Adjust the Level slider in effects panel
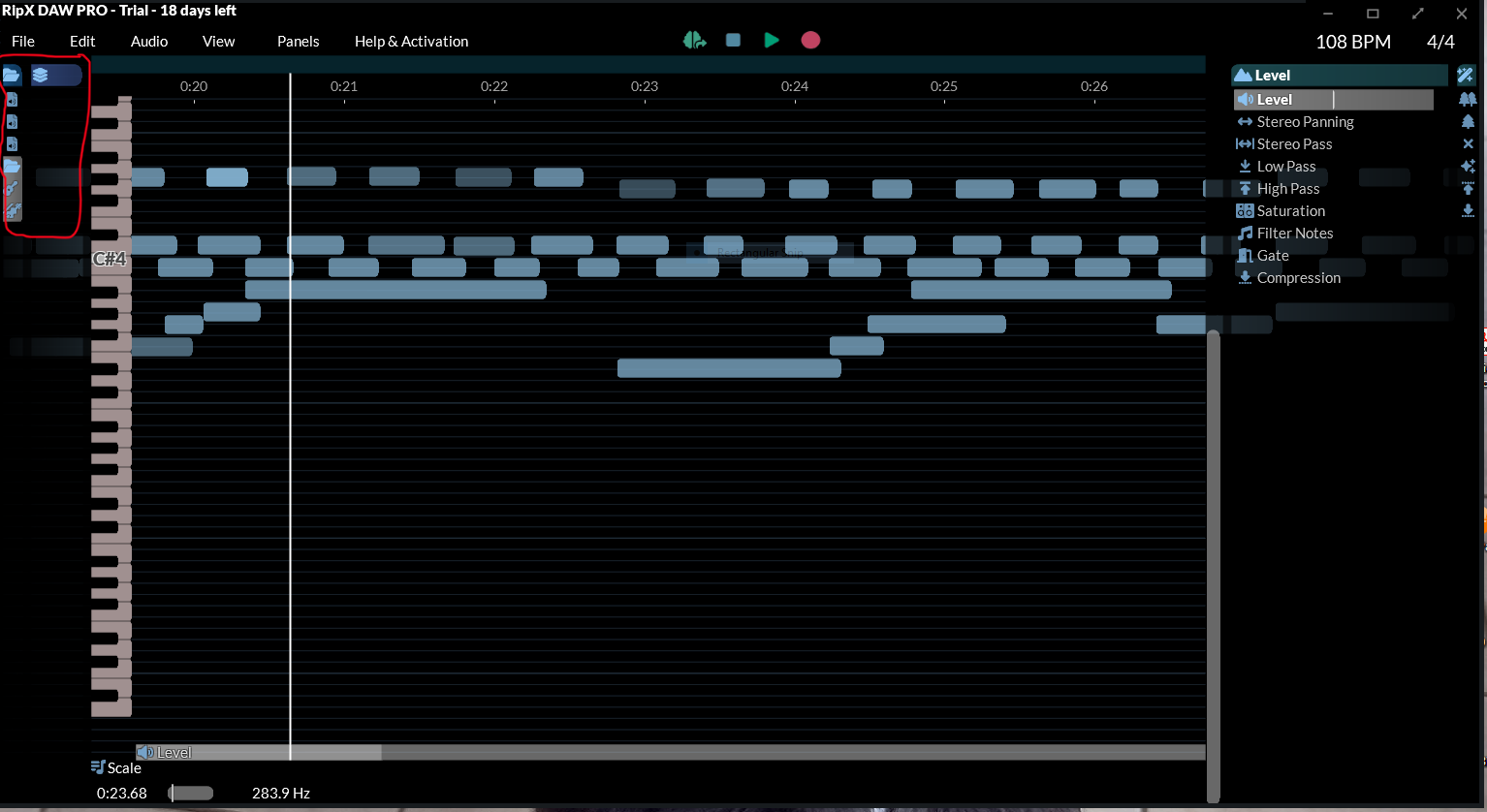The width and height of the screenshot is (1487, 812). (x=1334, y=100)
